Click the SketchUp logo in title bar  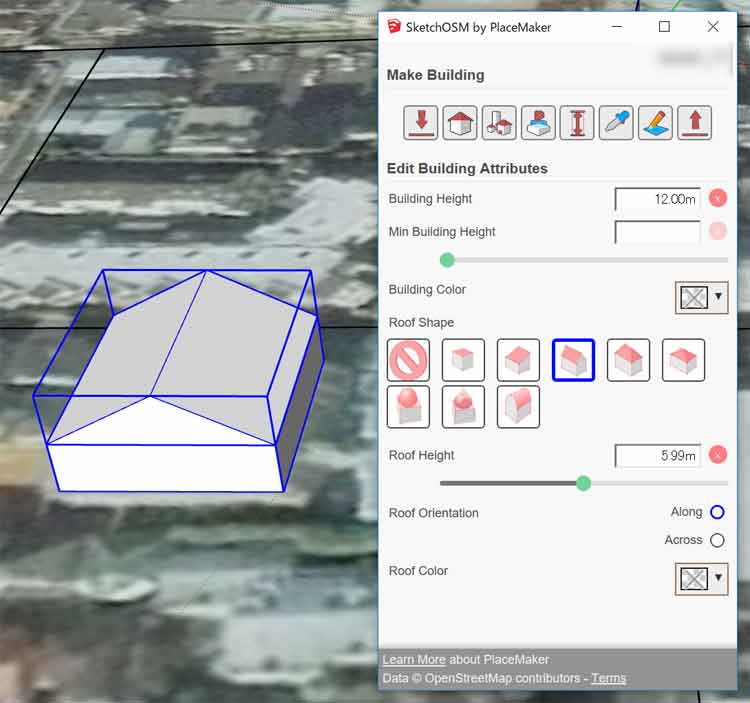394,27
